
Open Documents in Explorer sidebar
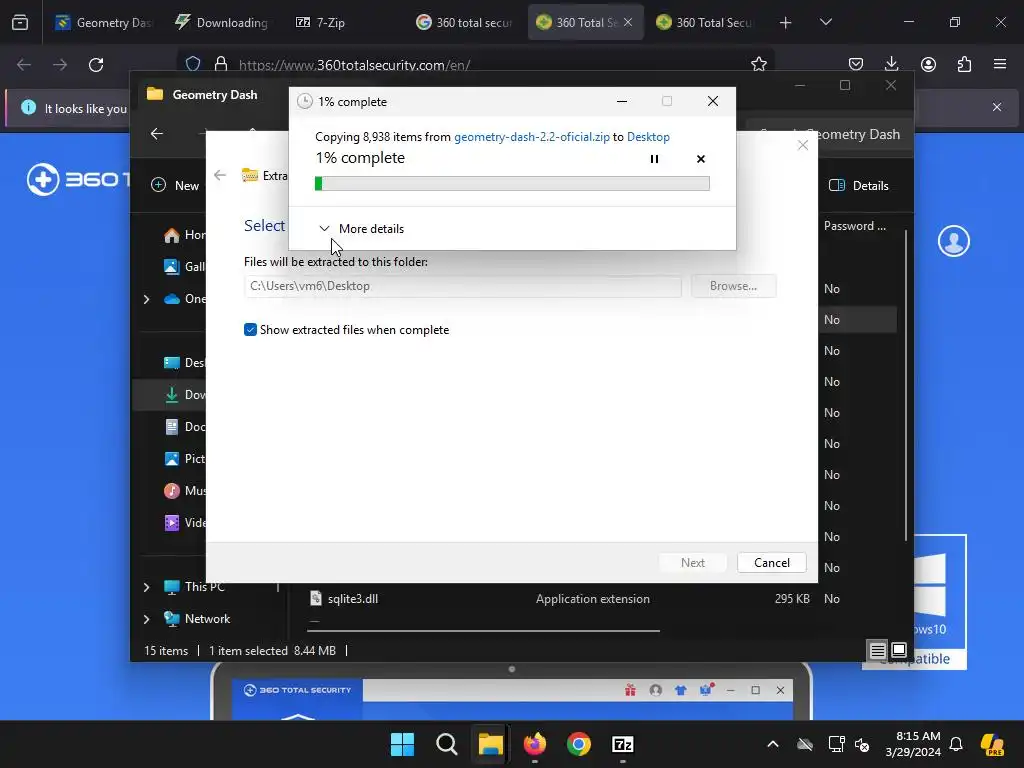point(185,426)
